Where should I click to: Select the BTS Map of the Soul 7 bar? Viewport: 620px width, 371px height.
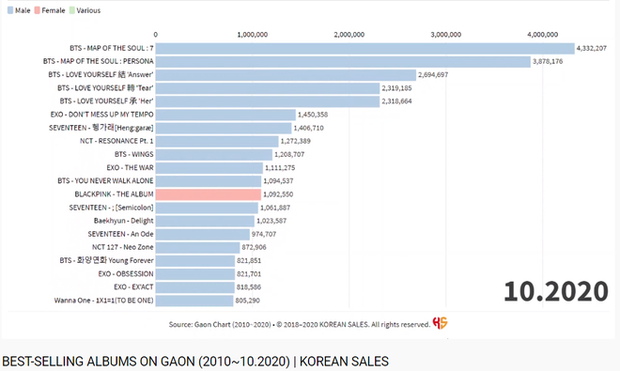click(x=365, y=48)
